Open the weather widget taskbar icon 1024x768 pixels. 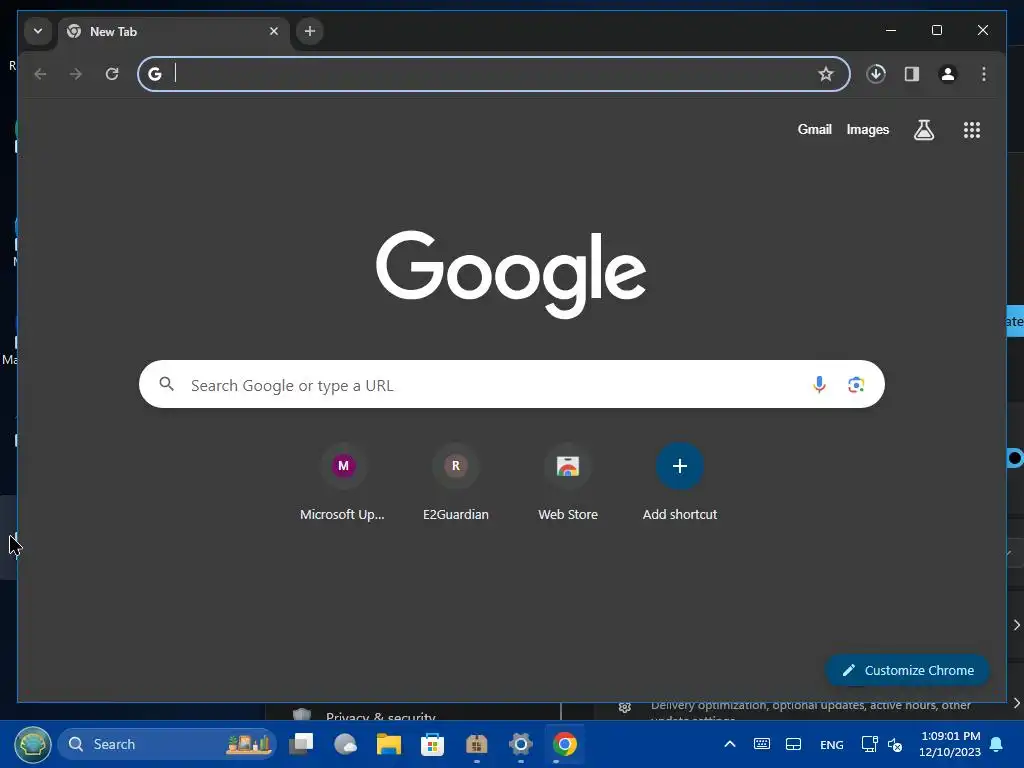[x=345, y=744]
